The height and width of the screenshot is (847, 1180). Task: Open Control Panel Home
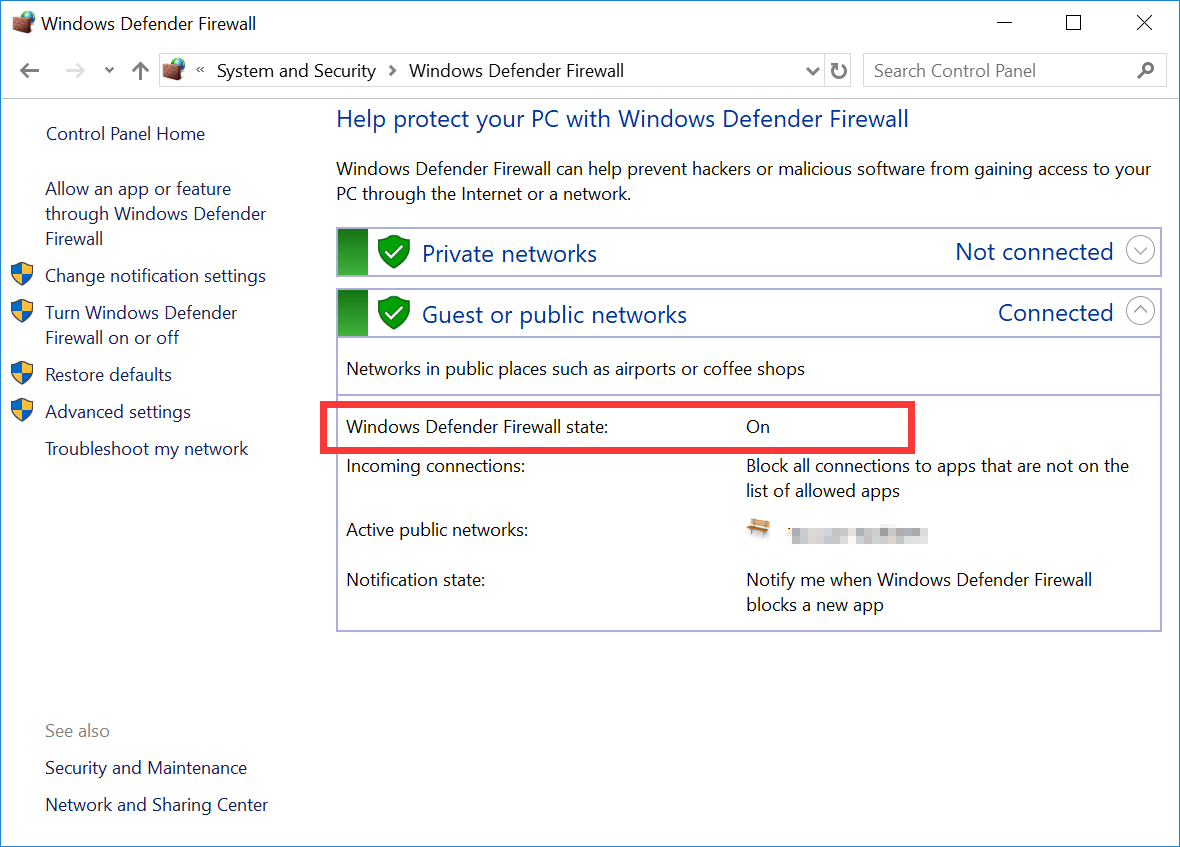click(125, 133)
